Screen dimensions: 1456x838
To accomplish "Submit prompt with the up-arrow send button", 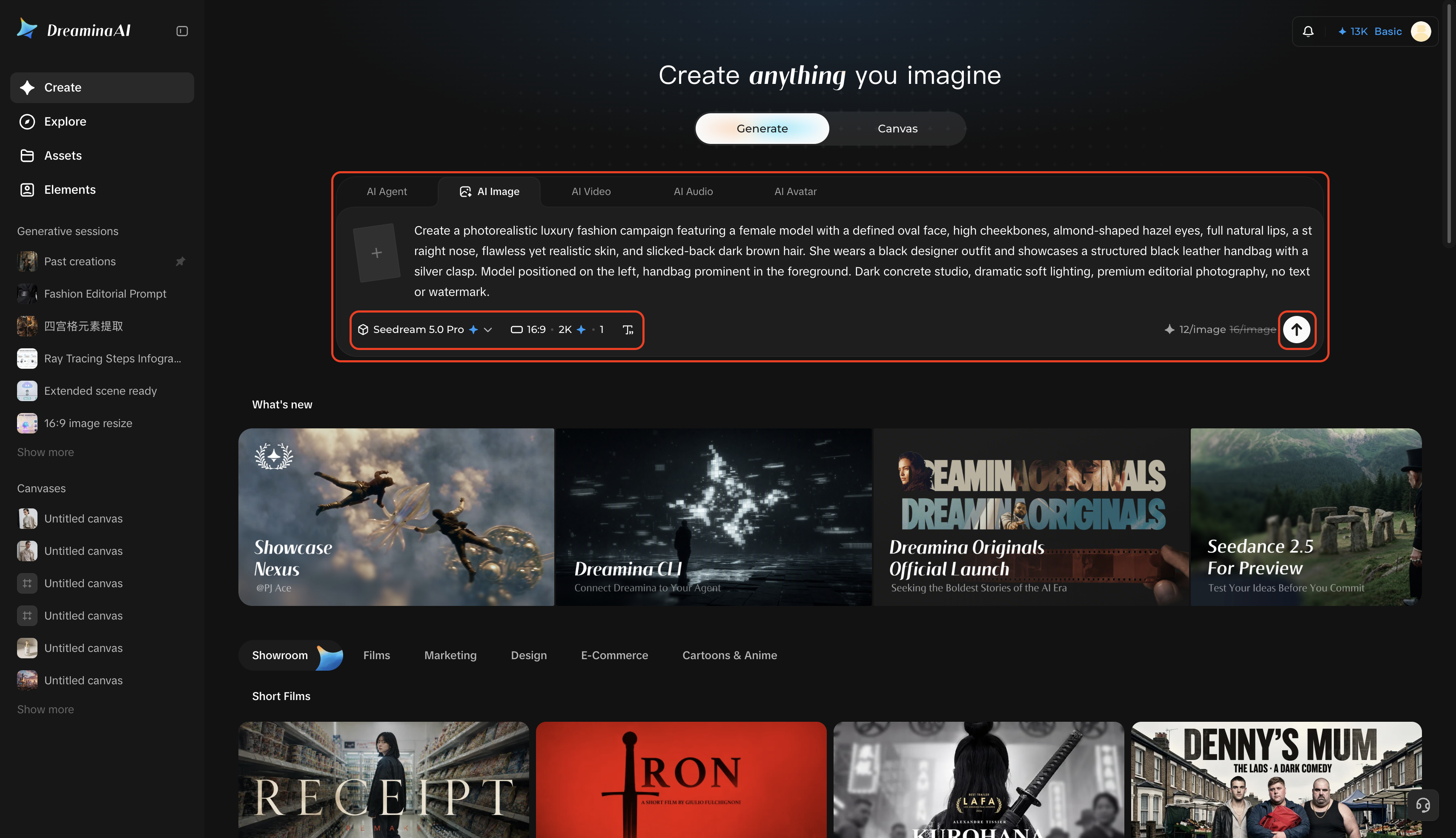I will coord(1296,330).
